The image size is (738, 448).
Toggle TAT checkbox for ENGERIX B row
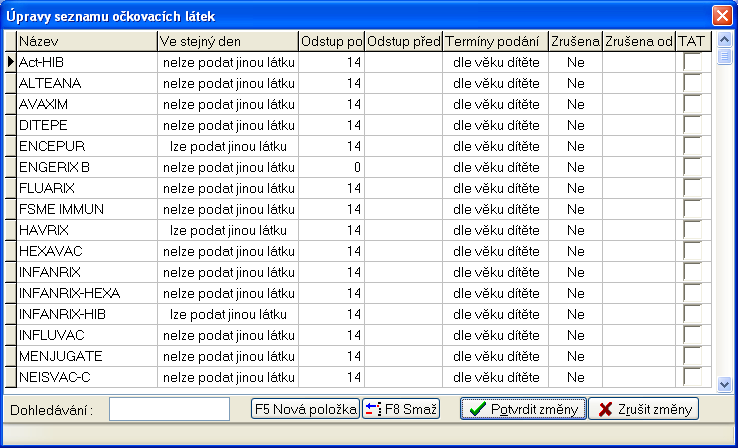pos(692,167)
